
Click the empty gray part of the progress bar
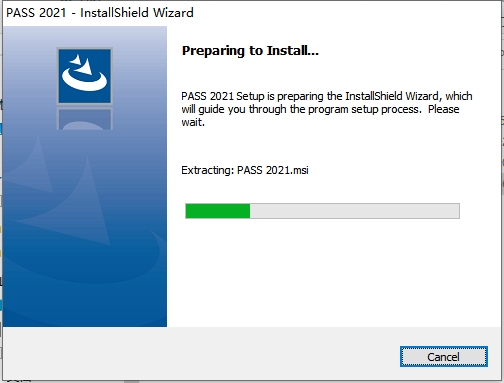(x=355, y=211)
